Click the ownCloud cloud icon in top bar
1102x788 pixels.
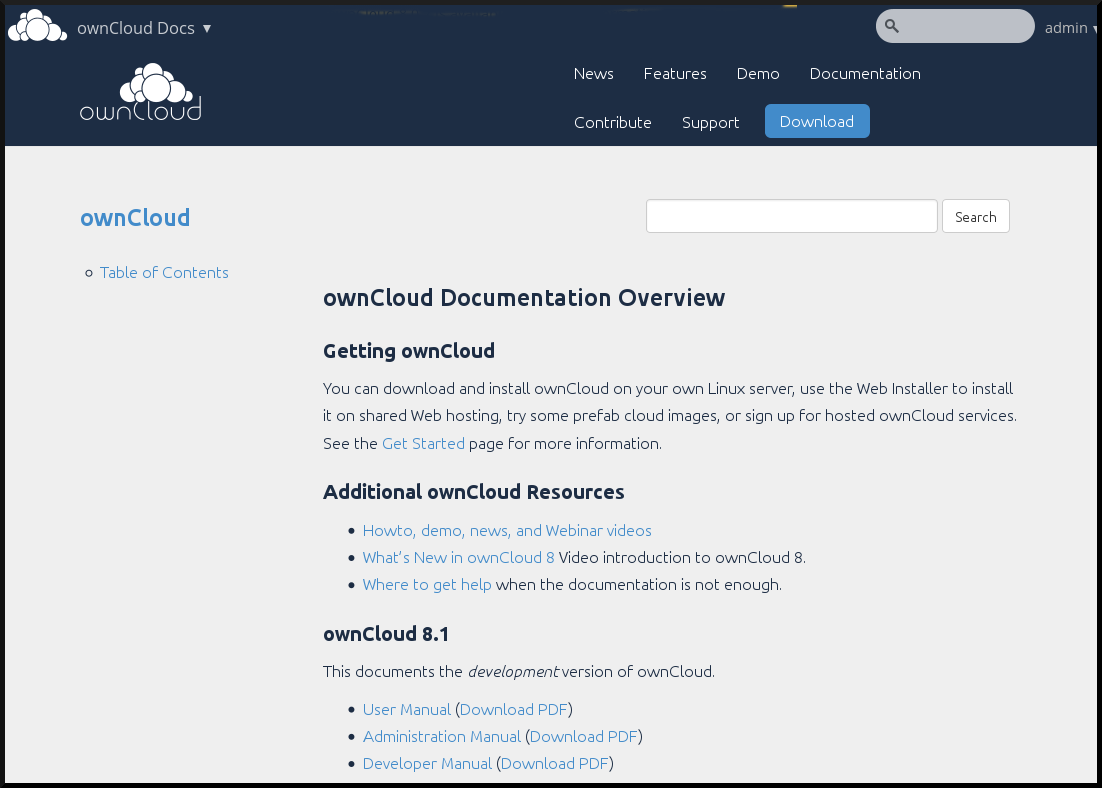click(x=37, y=27)
